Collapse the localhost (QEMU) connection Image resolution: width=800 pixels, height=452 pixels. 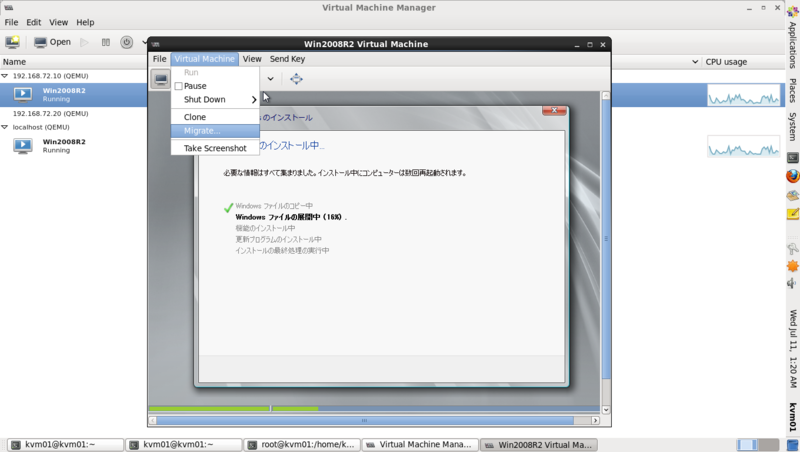click(5, 127)
